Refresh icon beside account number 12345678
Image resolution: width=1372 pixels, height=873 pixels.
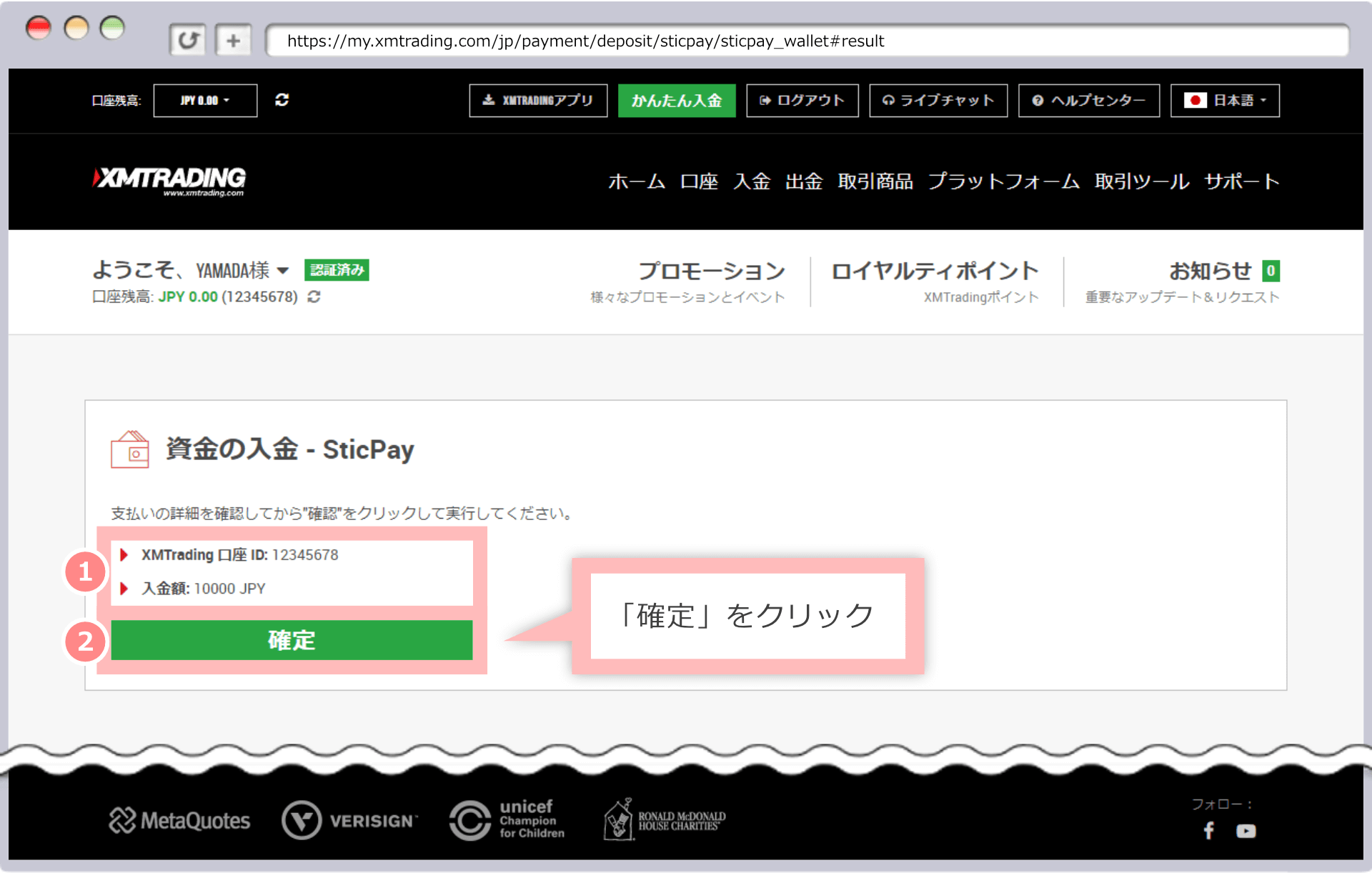point(314,296)
